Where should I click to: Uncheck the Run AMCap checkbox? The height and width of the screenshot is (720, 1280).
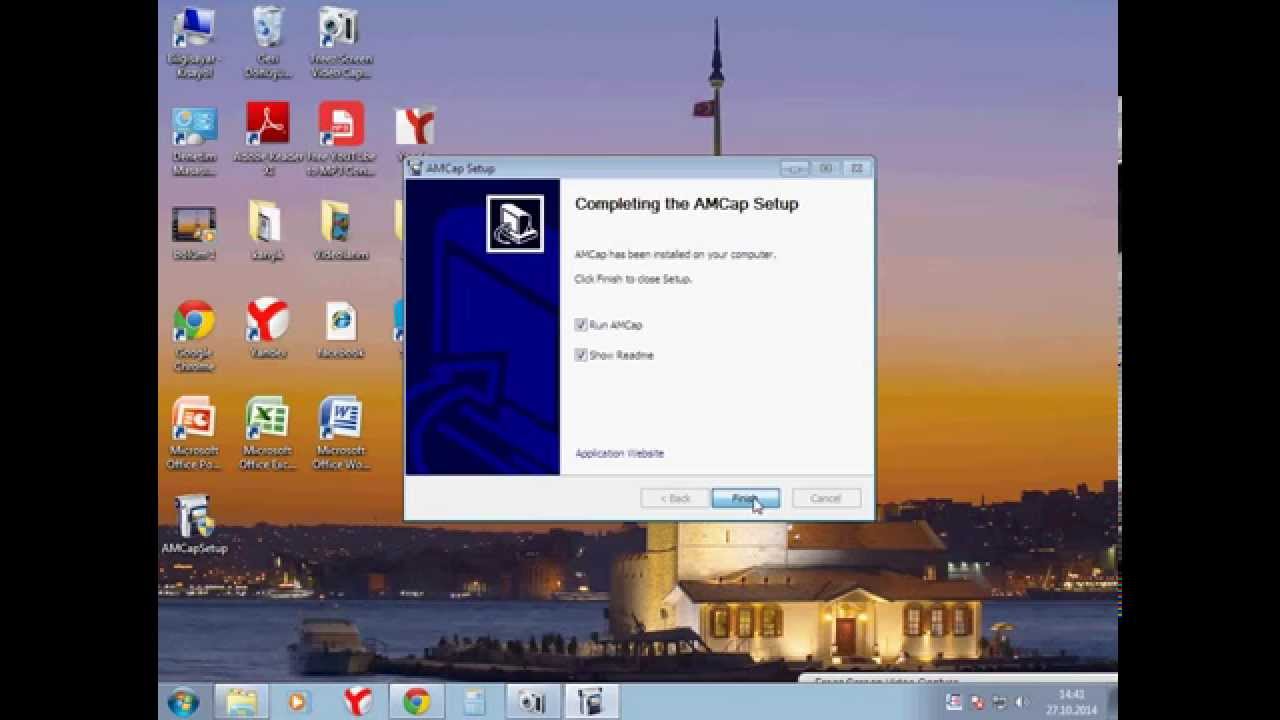pyautogui.click(x=581, y=325)
